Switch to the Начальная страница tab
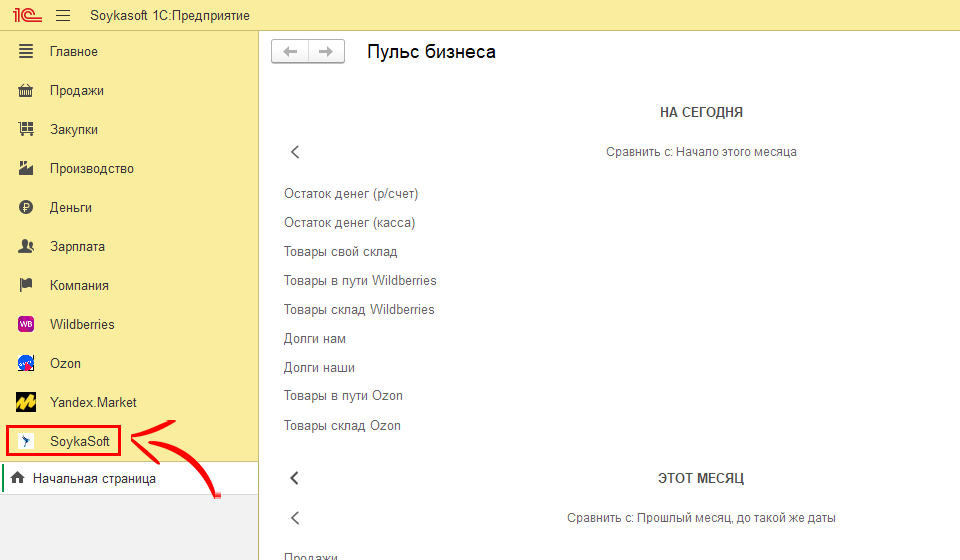Viewport: 960px width, 560px height. 94,478
